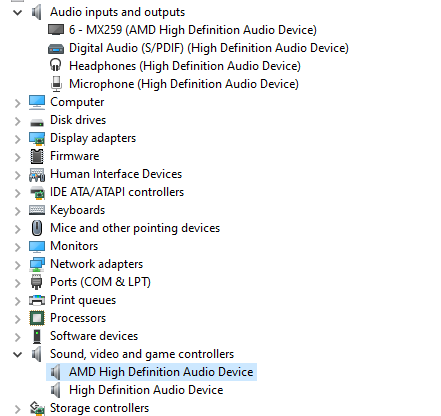Screen dimensions: 441x416
Task: Click the Computer category icon
Action: 37,102
